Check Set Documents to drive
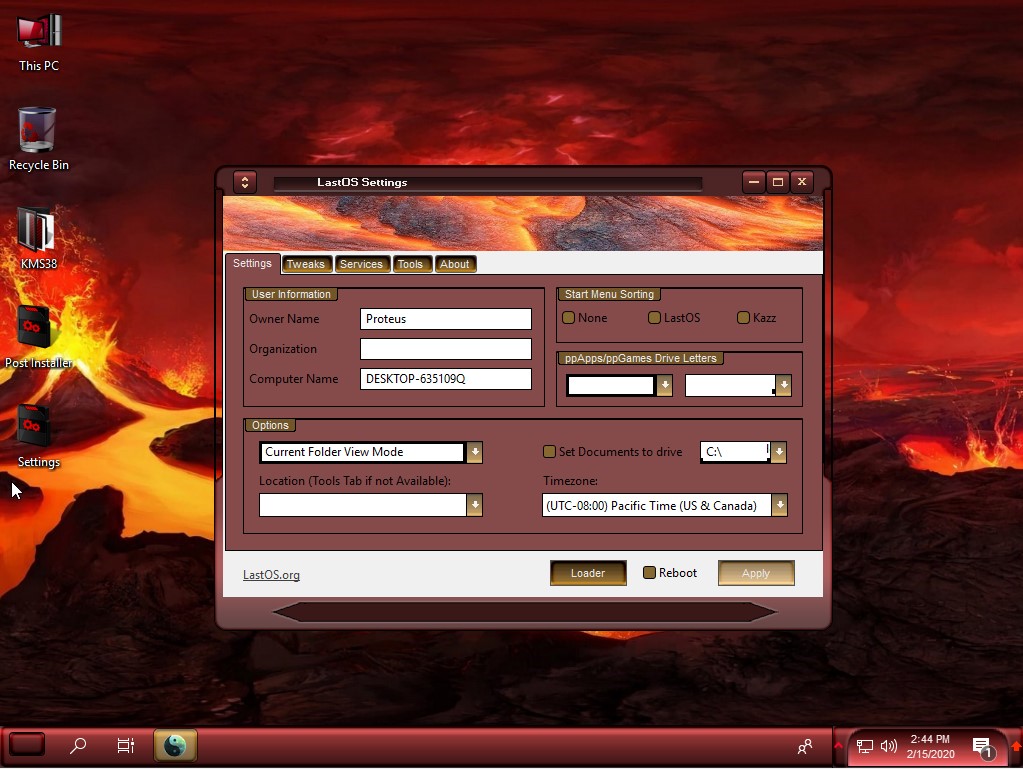The height and width of the screenshot is (769, 1023). (549, 451)
